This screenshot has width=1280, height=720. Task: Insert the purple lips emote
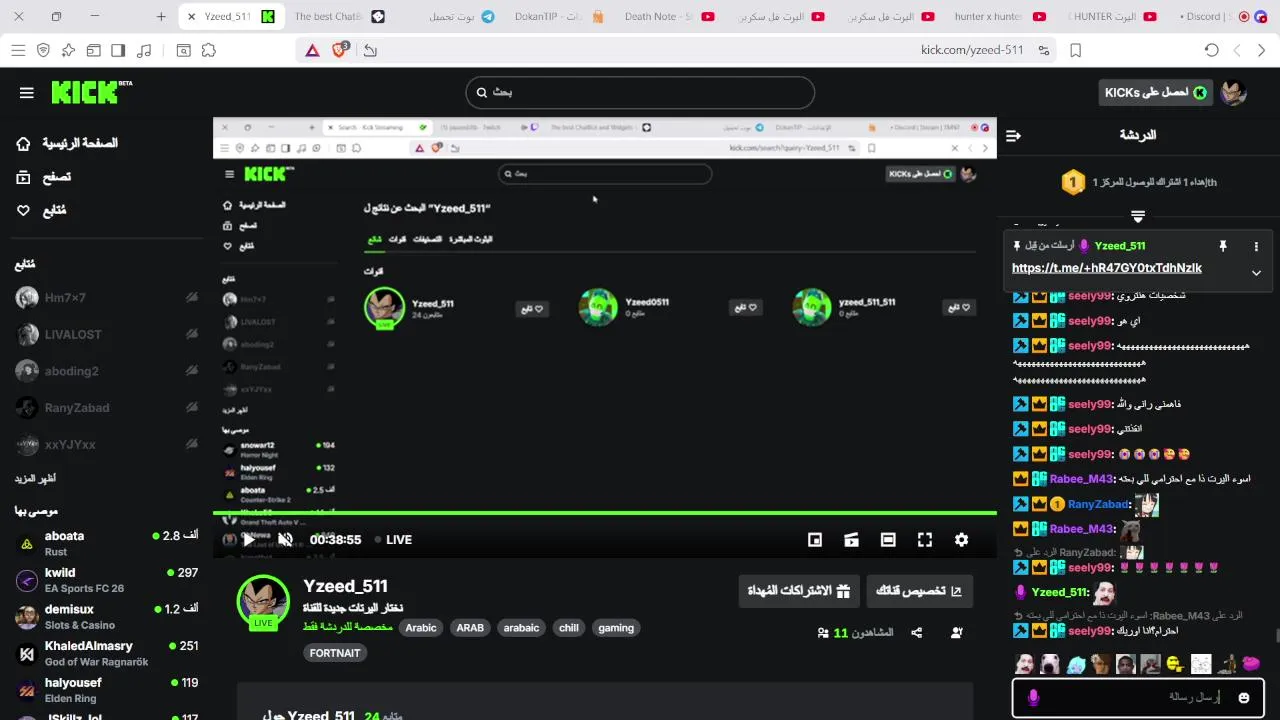[x=1251, y=664]
